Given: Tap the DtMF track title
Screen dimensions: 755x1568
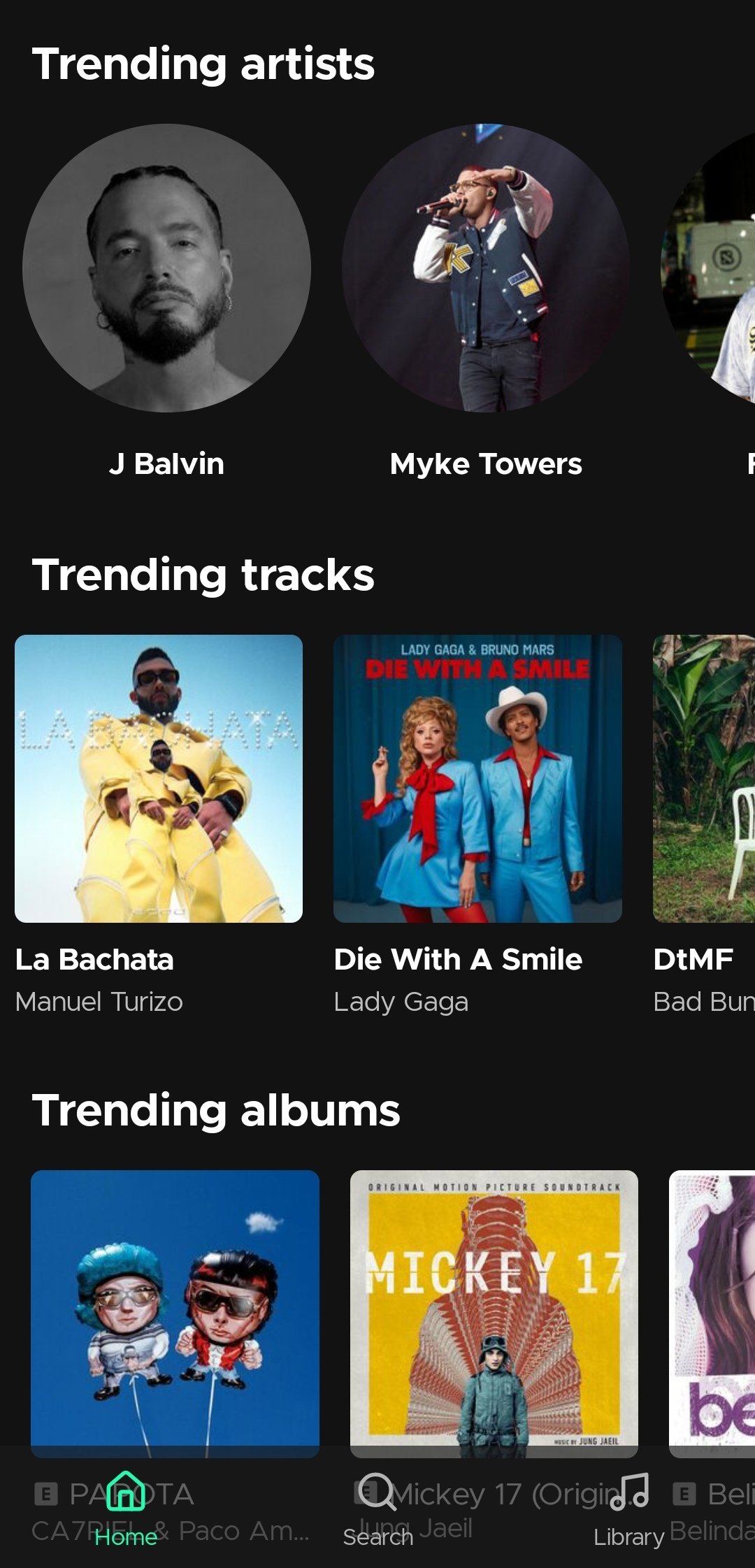Looking at the screenshot, I should [x=693, y=960].
